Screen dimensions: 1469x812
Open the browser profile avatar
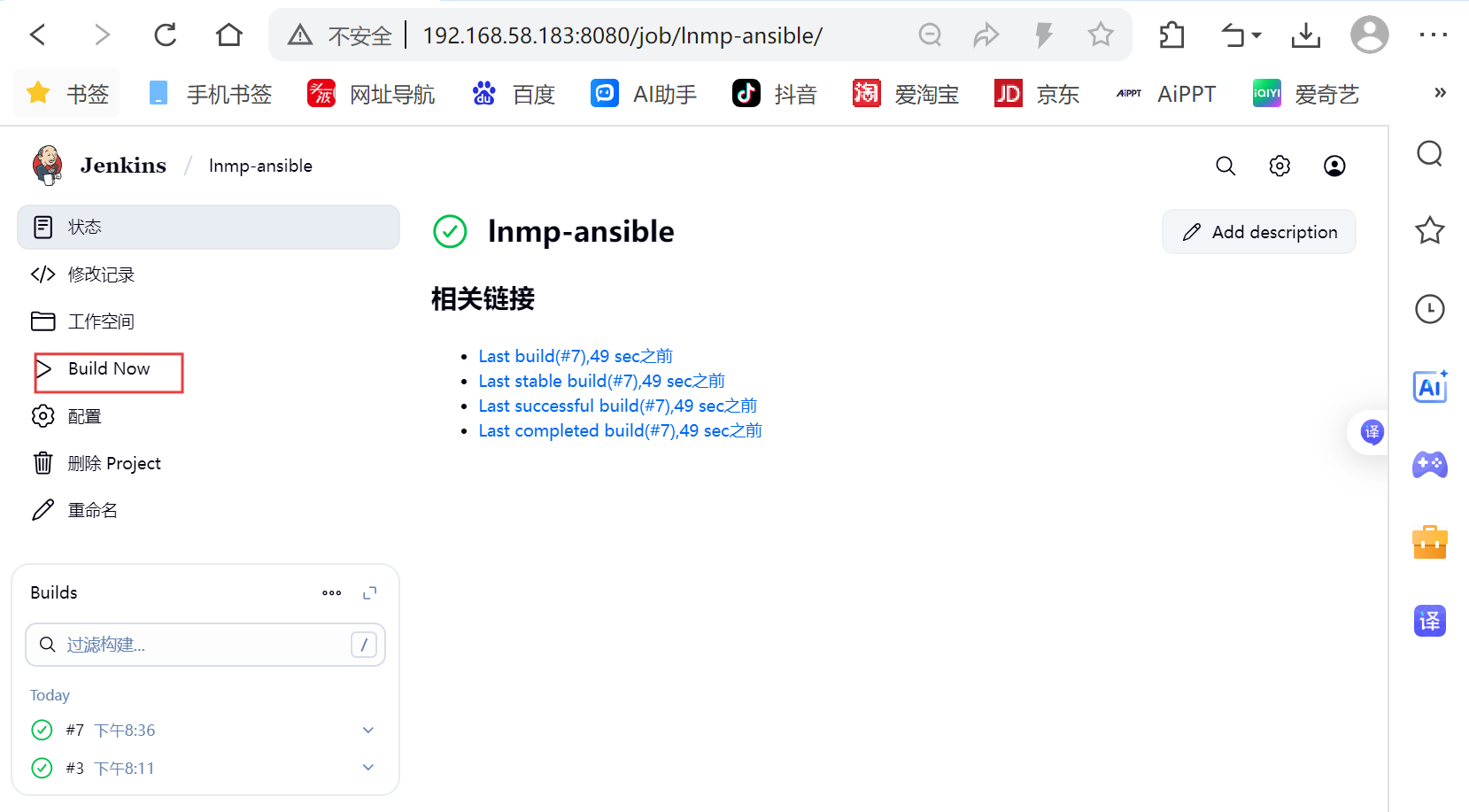pyautogui.click(x=1369, y=35)
